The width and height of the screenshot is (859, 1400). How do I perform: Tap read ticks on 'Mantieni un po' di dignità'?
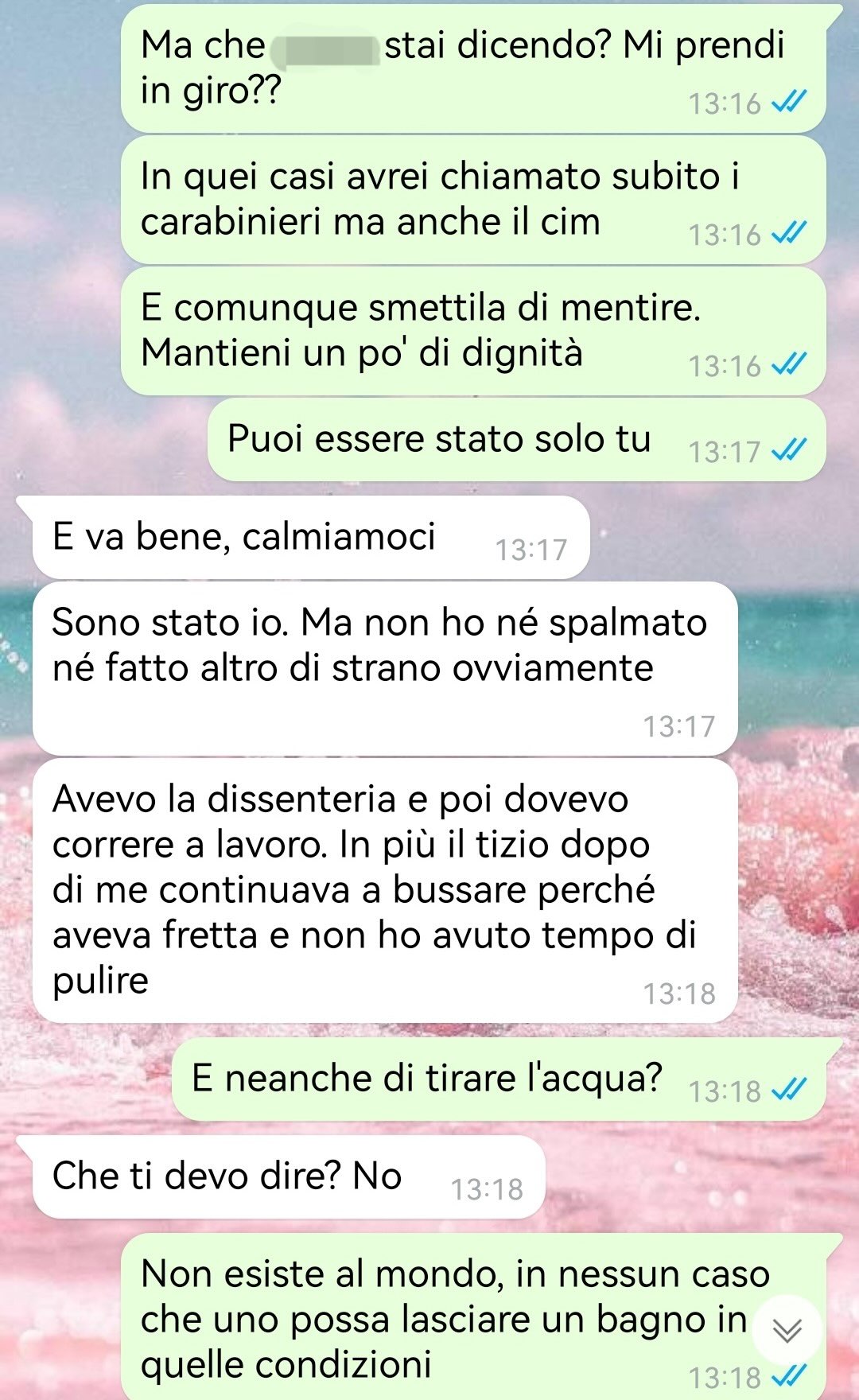[x=789, y=364]
